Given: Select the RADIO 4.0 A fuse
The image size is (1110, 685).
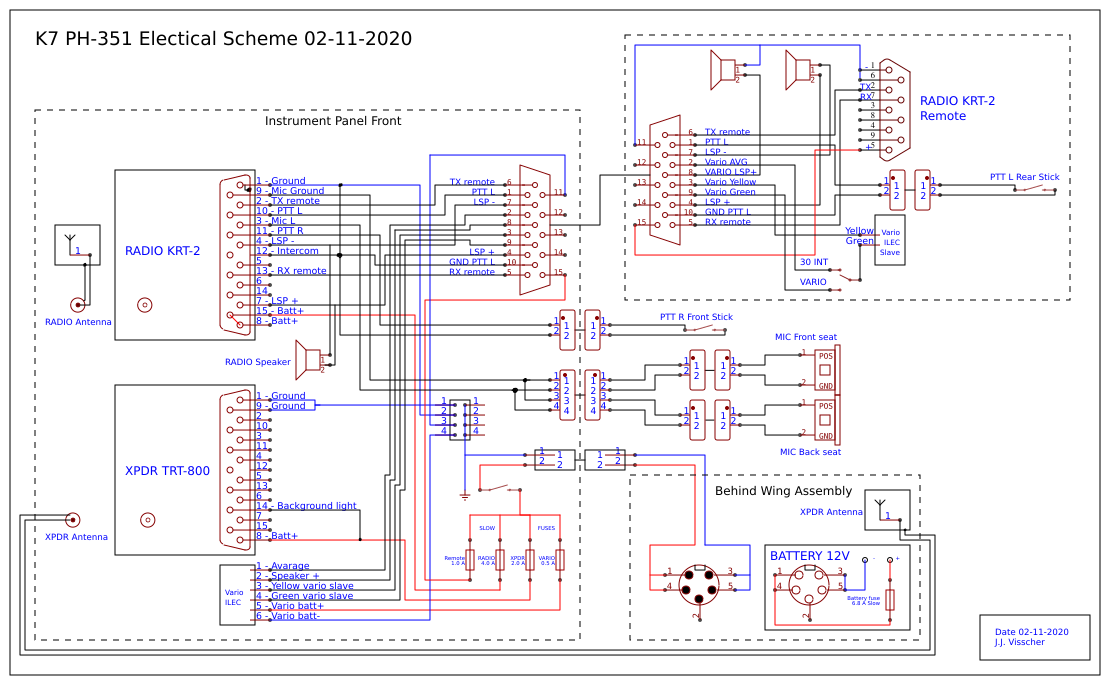Looking at the screenshot, I should pyautogui.click(x=500, y=560).
